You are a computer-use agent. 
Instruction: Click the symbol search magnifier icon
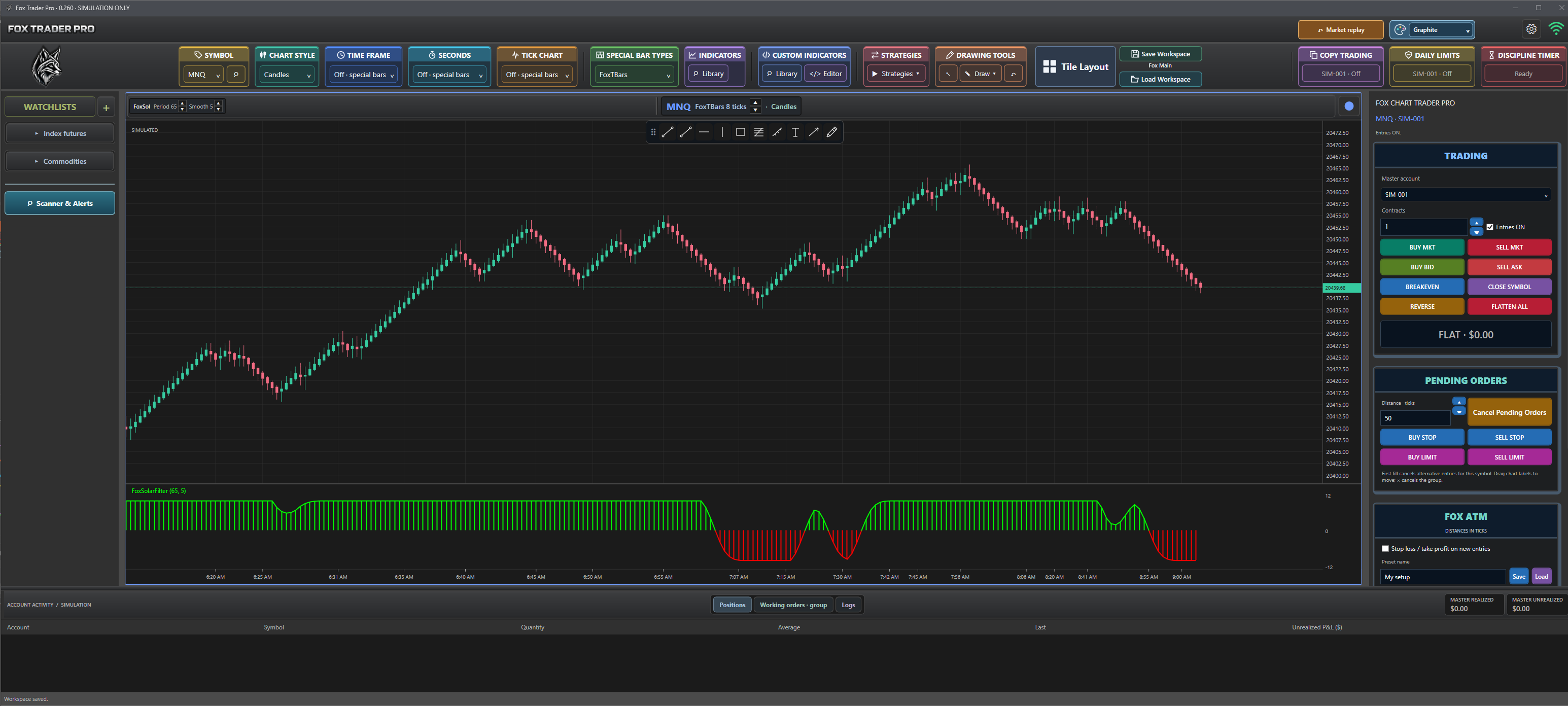[235, 74]
